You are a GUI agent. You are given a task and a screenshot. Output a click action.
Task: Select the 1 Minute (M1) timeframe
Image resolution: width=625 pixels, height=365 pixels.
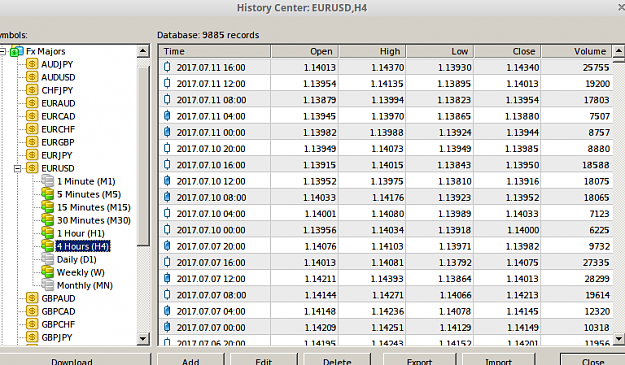click(x=86, y=181)
